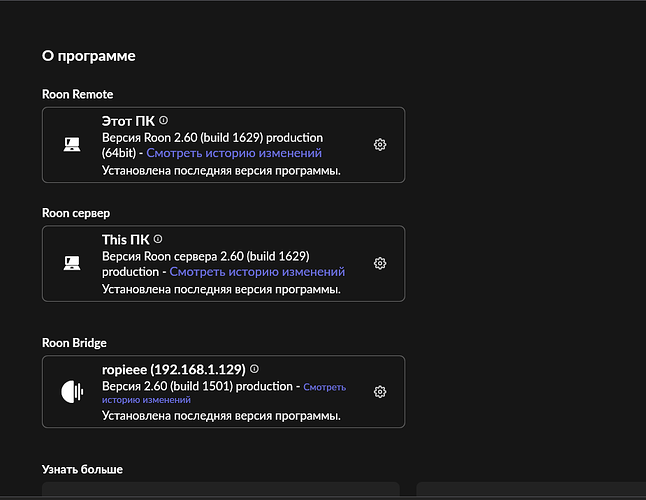
Task: Click 'Версия Roon сервера 2.60 (build 1629)' text
Action: coord(206,256)
